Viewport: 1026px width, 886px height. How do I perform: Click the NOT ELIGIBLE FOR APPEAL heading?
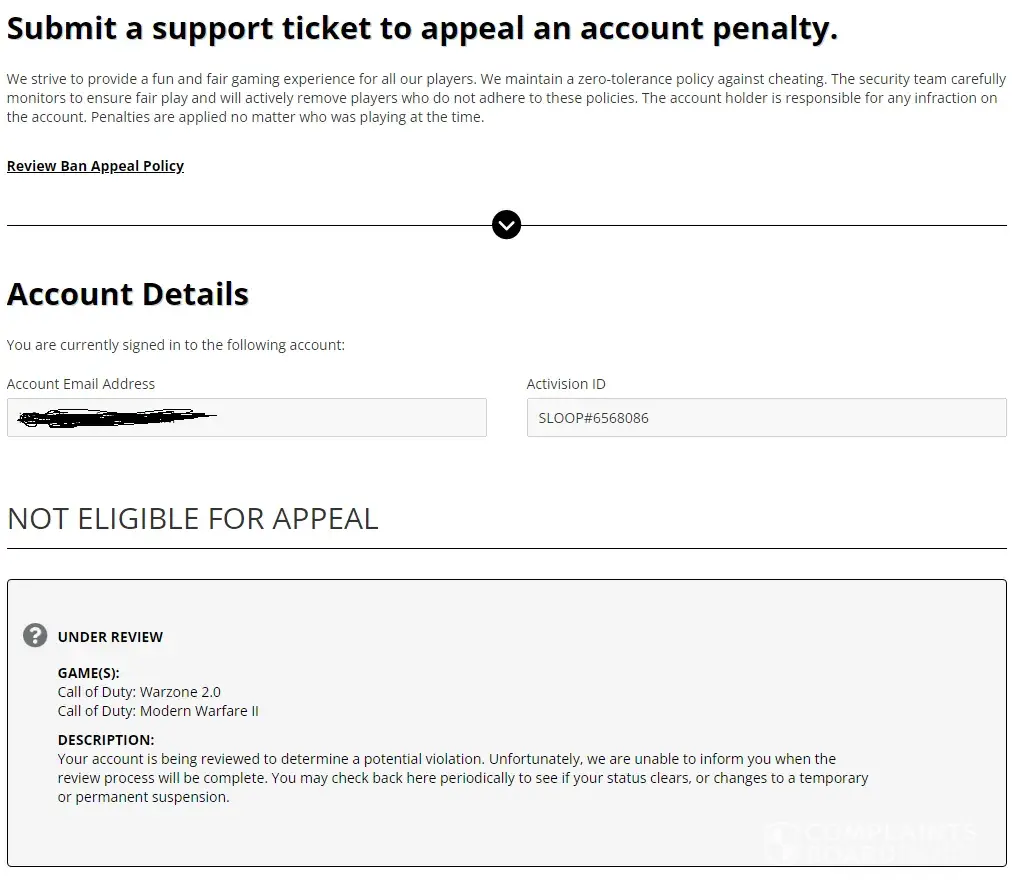click(x=193, y=519)
